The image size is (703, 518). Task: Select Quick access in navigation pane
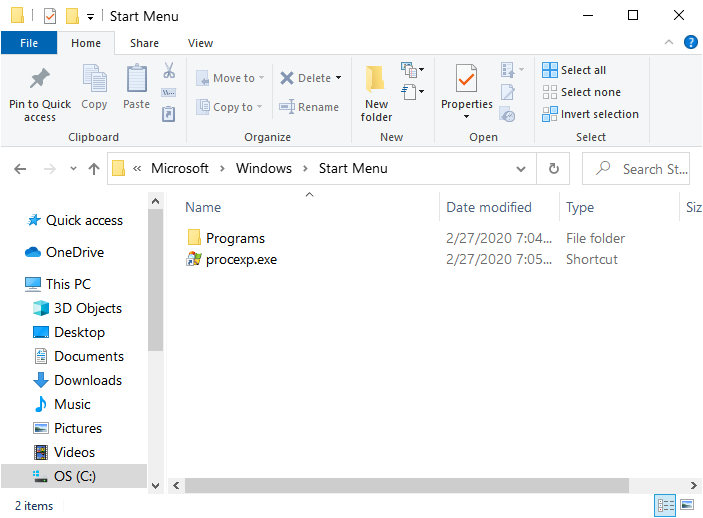tap(74, 220)
